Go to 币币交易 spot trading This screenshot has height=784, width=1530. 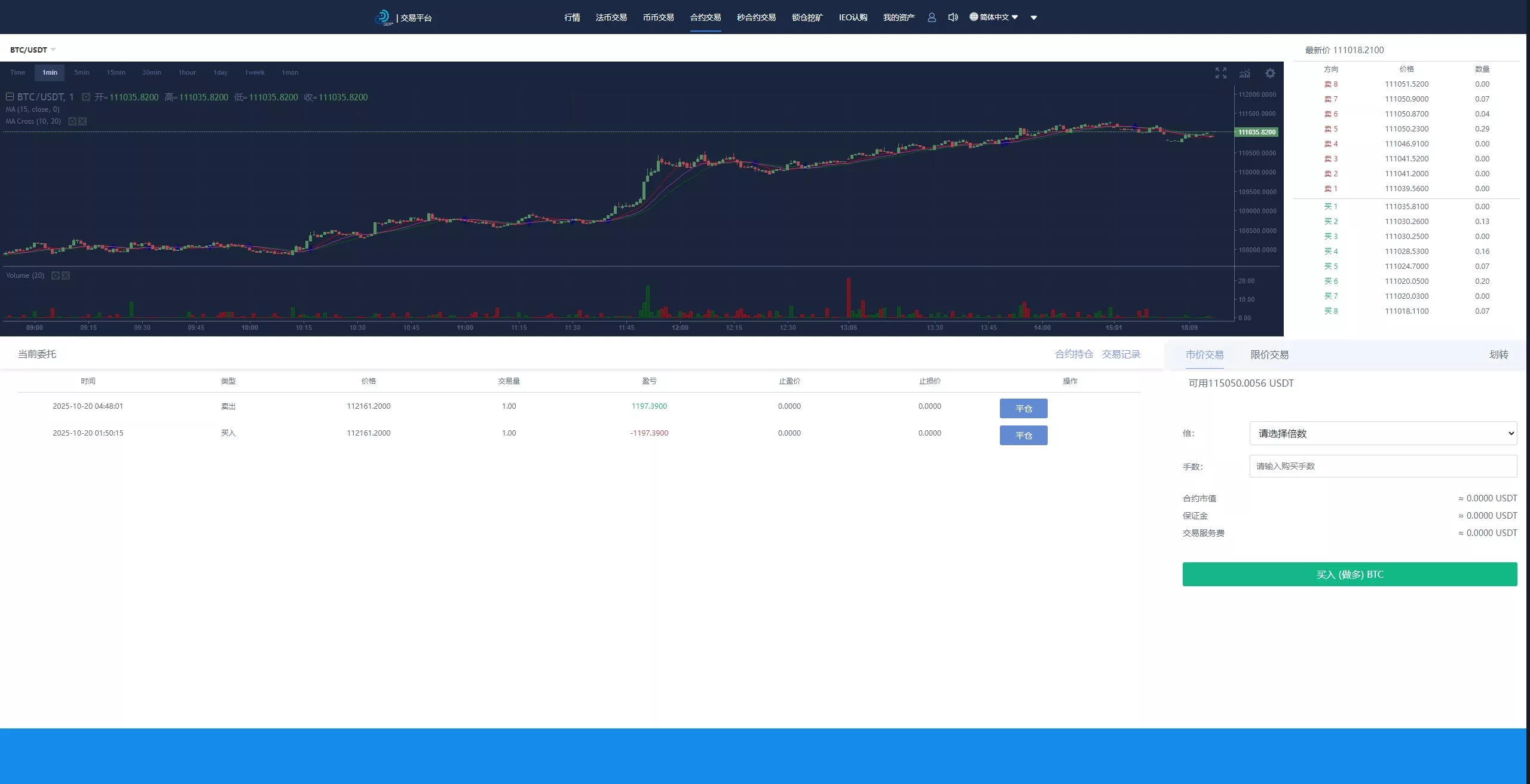coord(659,17)
